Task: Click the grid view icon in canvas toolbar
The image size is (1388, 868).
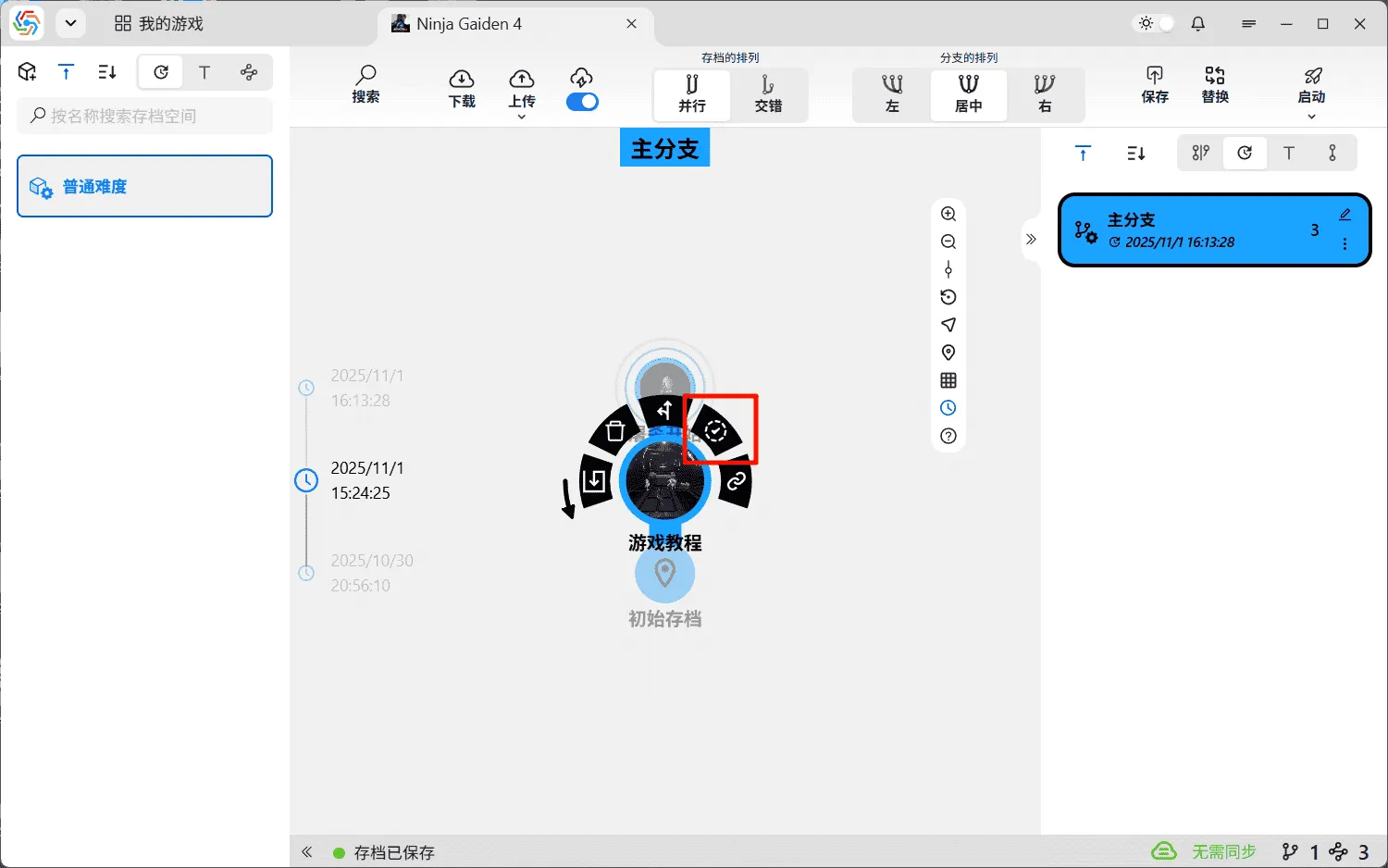Action: tap(948, 380)
